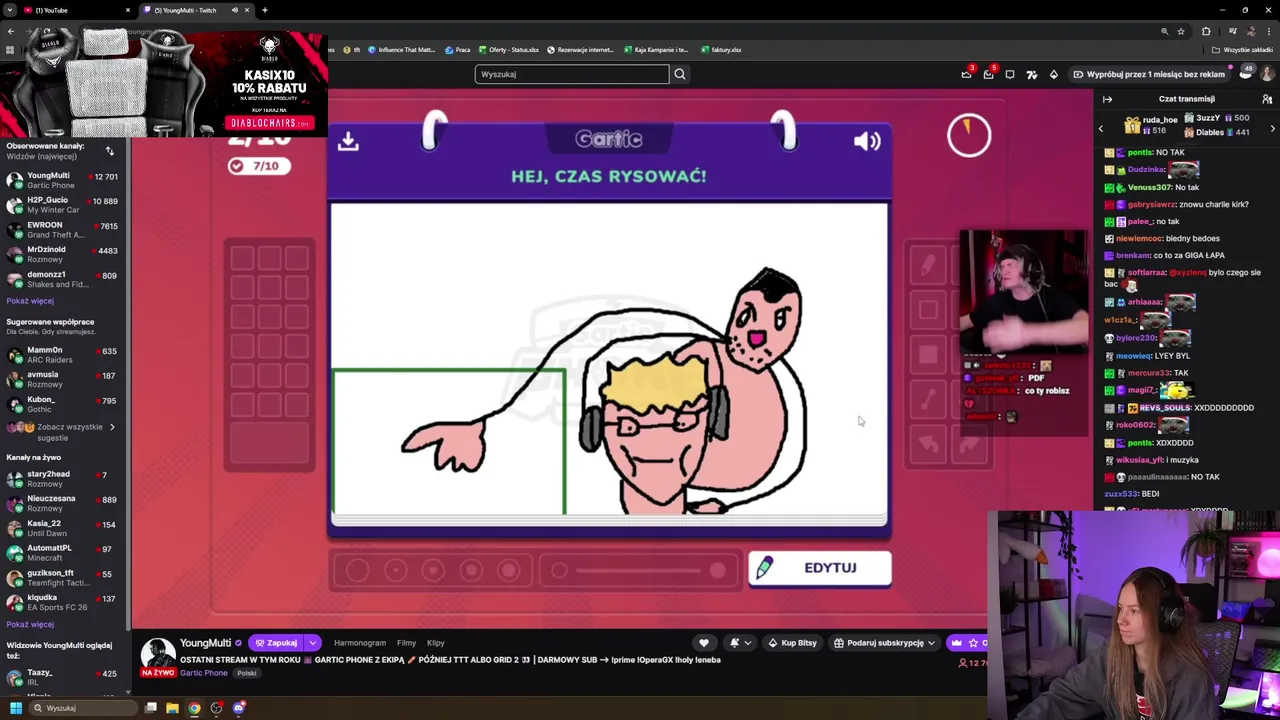Bookmark this page star icon
The width and height of the screenshot is (1280, 720).
point(1181,31)
